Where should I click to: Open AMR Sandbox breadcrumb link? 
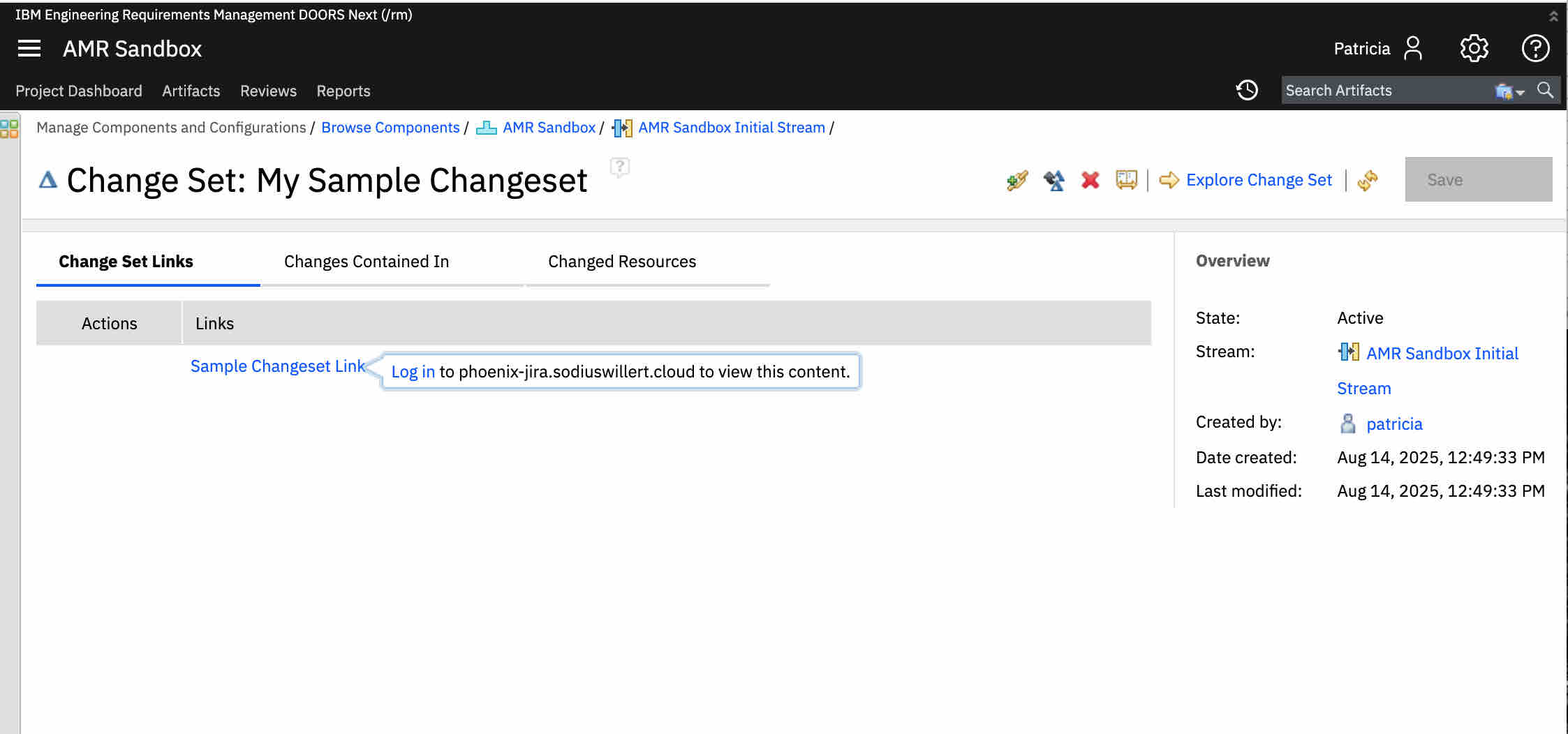549,128
